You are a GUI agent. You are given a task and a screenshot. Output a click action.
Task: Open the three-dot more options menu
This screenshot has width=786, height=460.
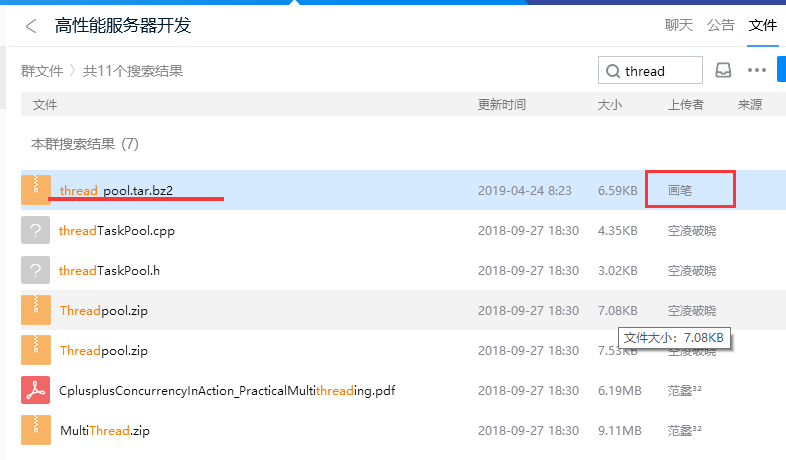(x=756, y=70)
